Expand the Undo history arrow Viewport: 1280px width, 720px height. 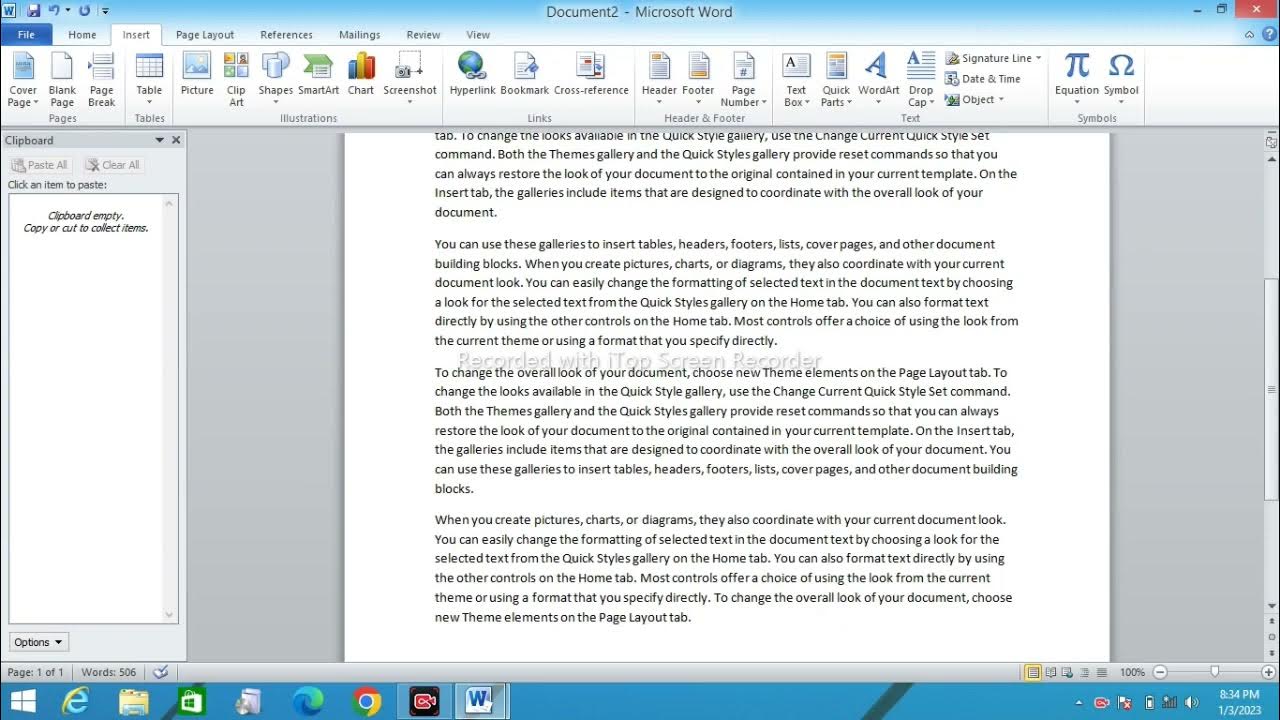click(x=67, y=11)
